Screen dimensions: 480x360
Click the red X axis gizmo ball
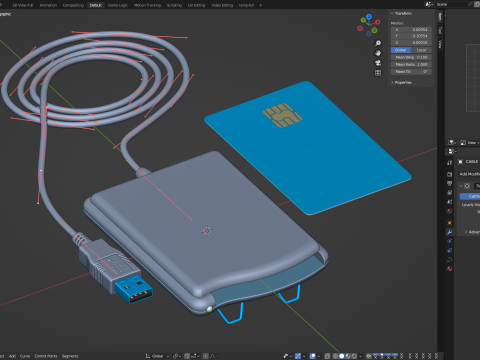coord(378,22)
